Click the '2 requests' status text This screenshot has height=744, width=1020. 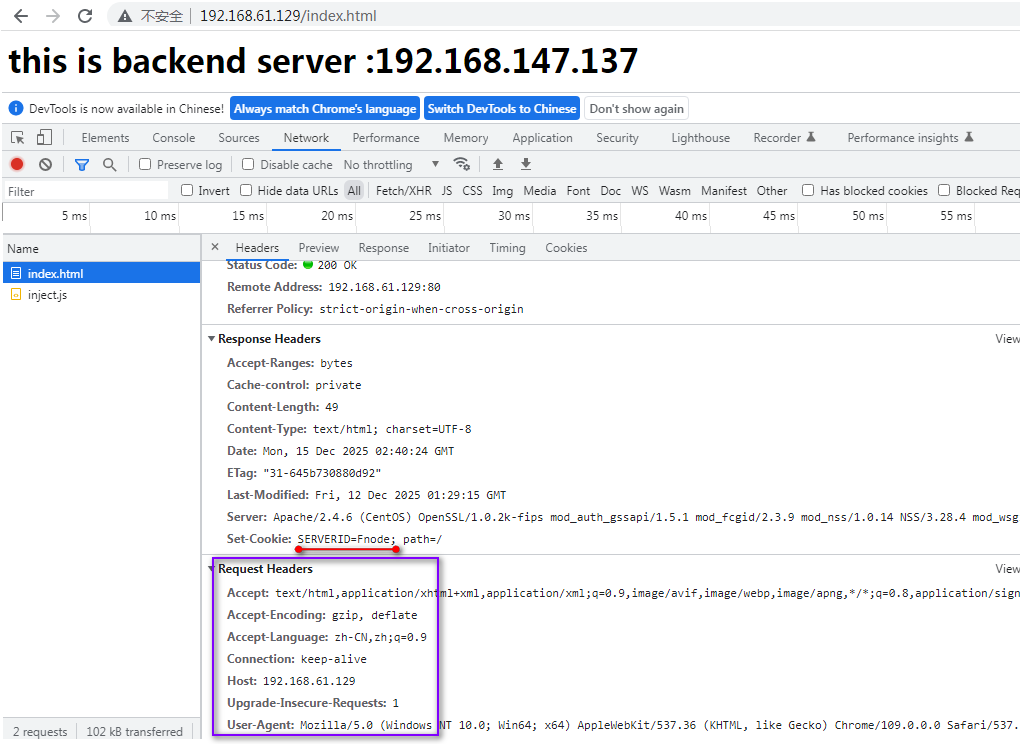tap(40, 732)
